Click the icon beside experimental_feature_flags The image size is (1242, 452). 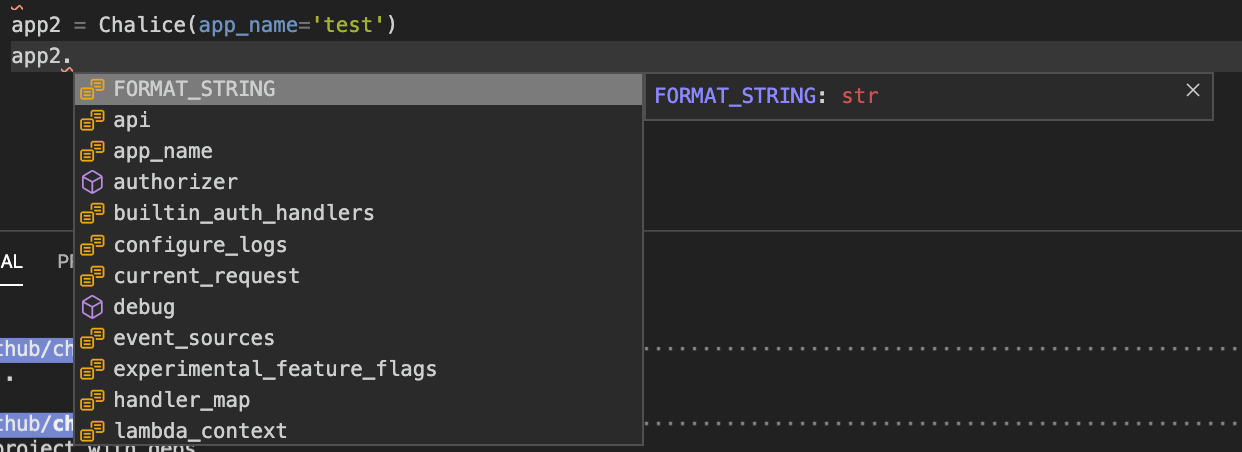(x=92, y=368)
